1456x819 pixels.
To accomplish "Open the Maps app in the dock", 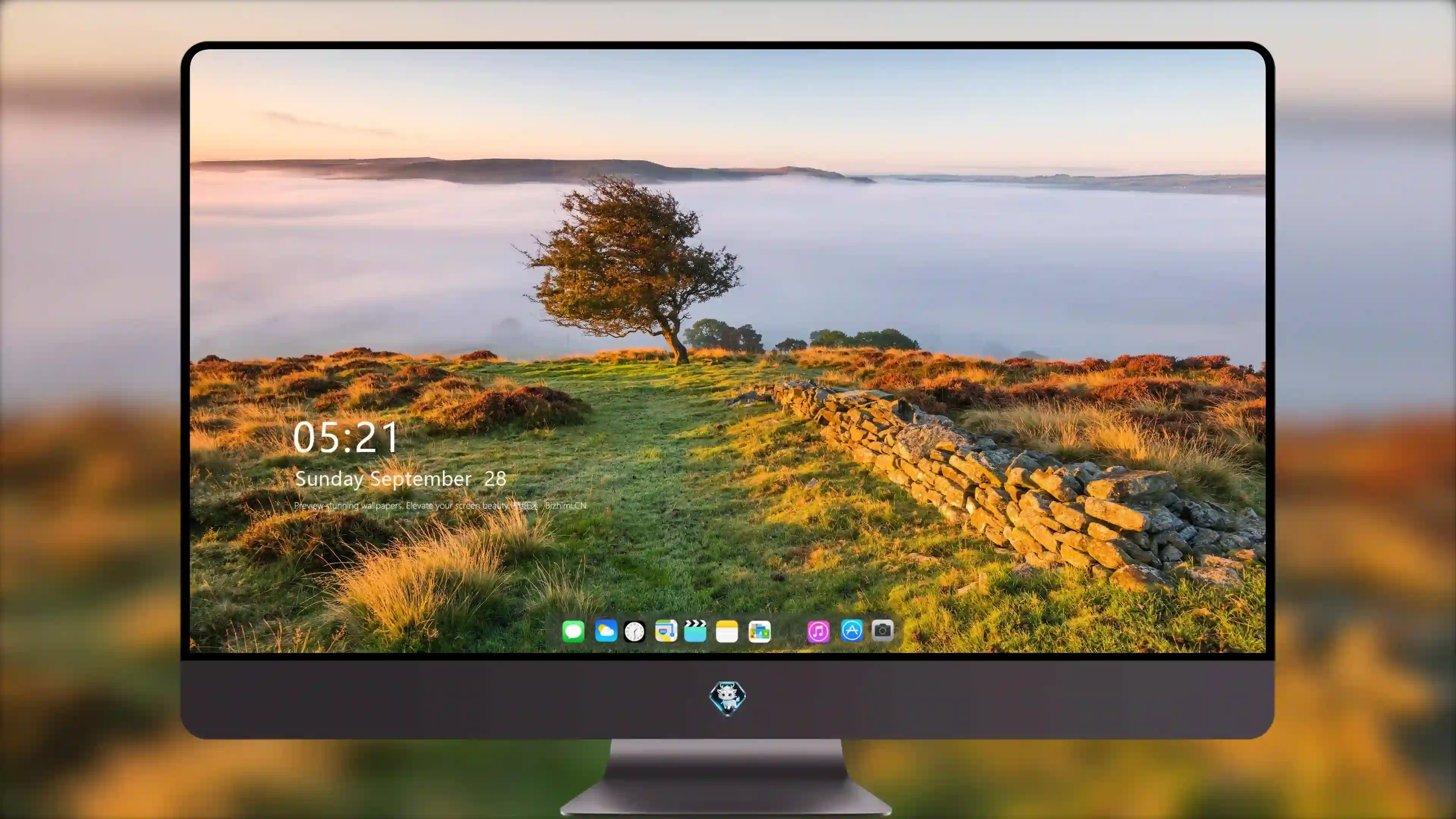I will click(666, 631).
